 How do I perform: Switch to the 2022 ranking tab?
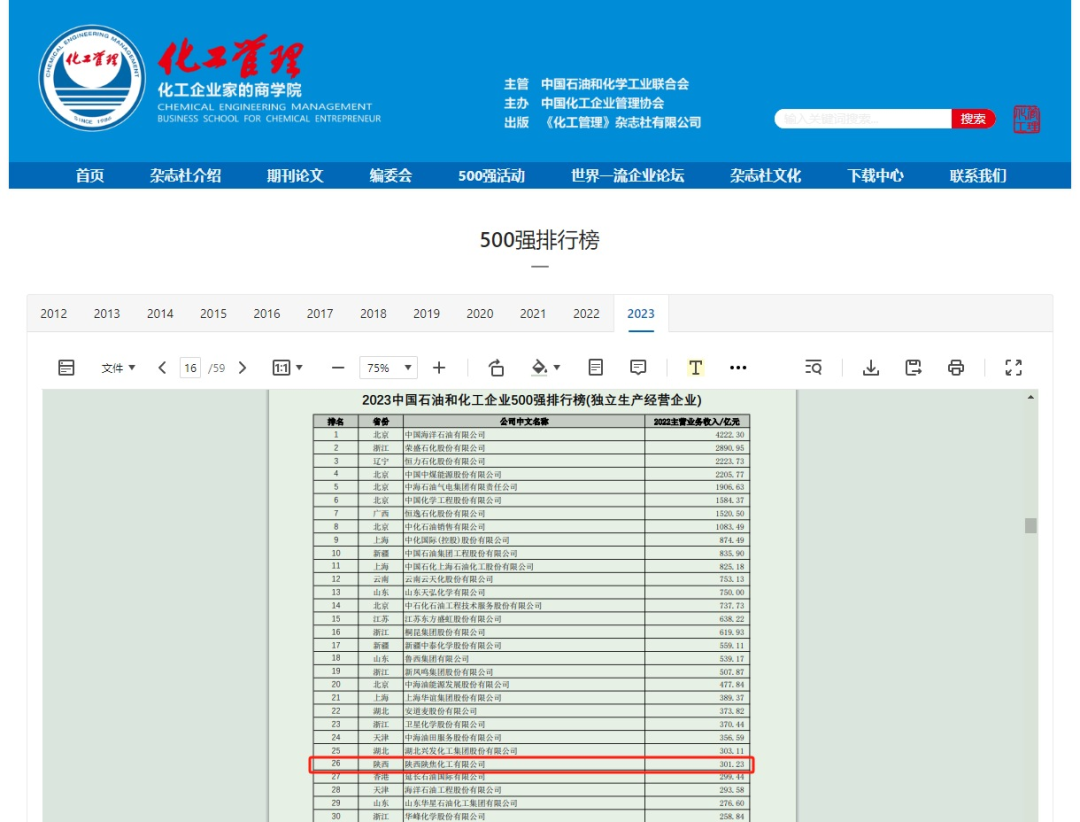click(586, 314)
